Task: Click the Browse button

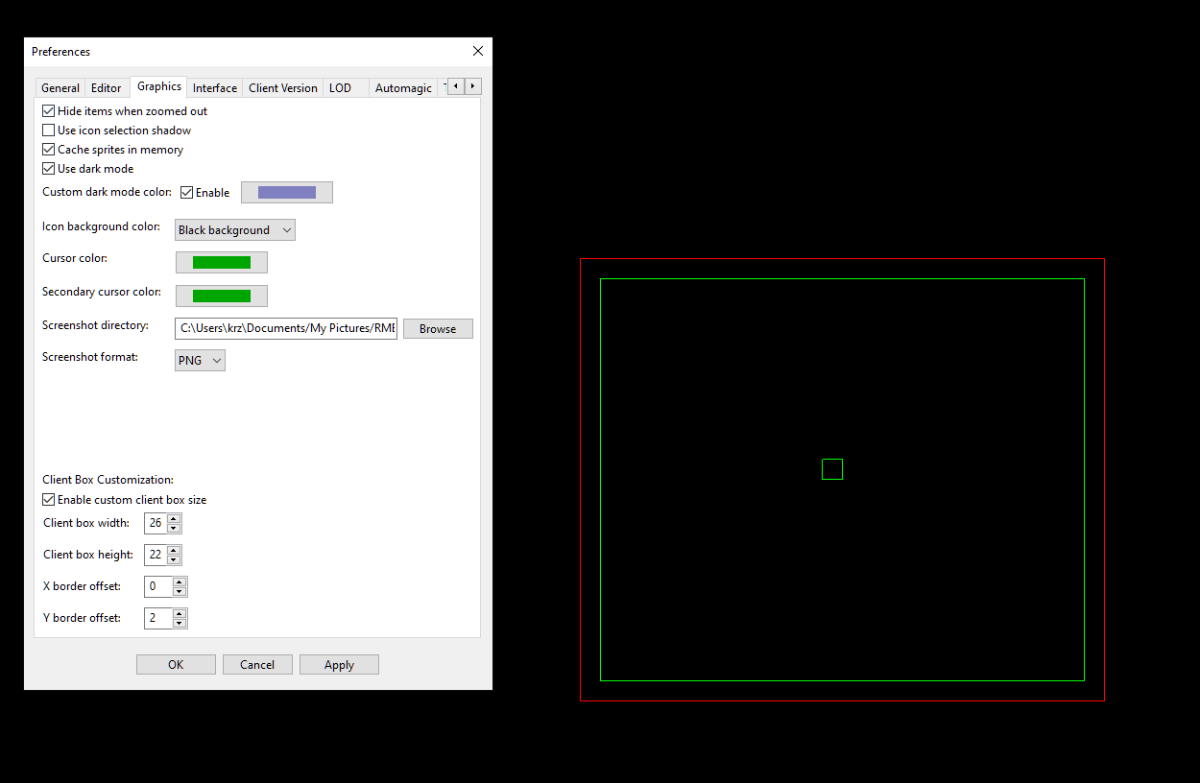Action: click(x=437, y=329)
